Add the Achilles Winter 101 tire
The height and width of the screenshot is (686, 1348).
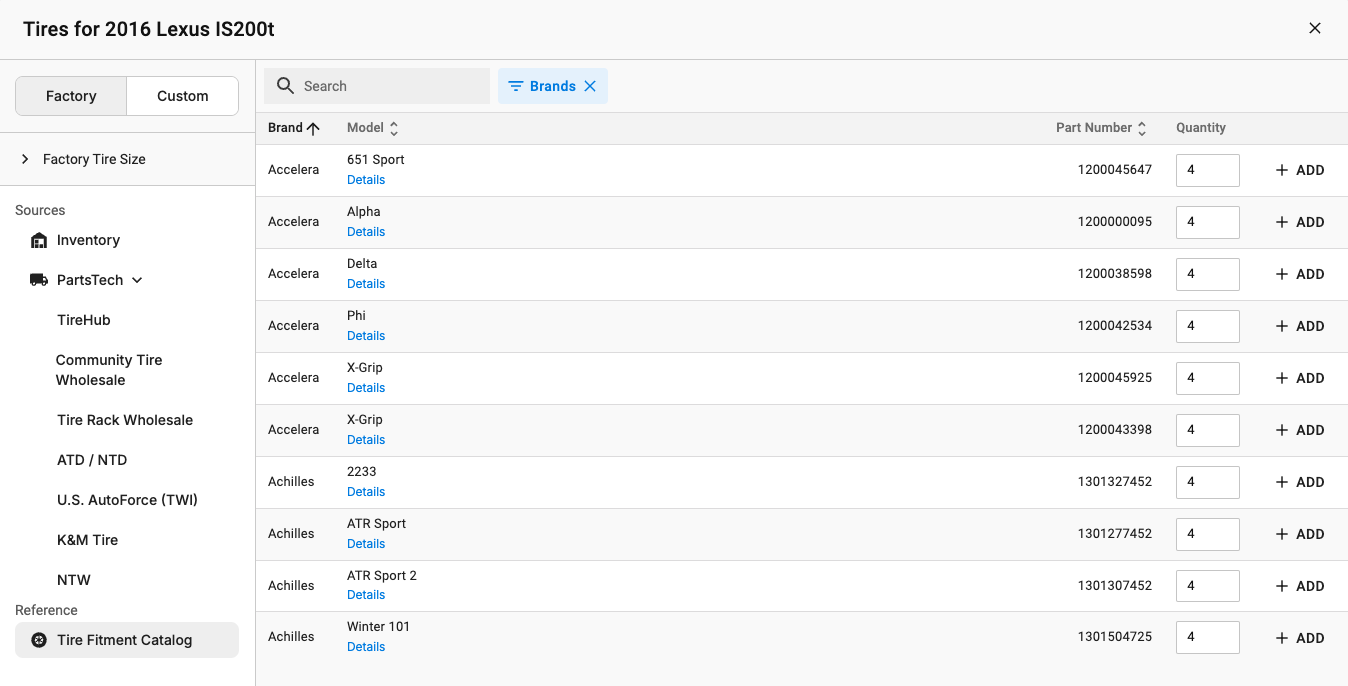tap(1300, 638)
